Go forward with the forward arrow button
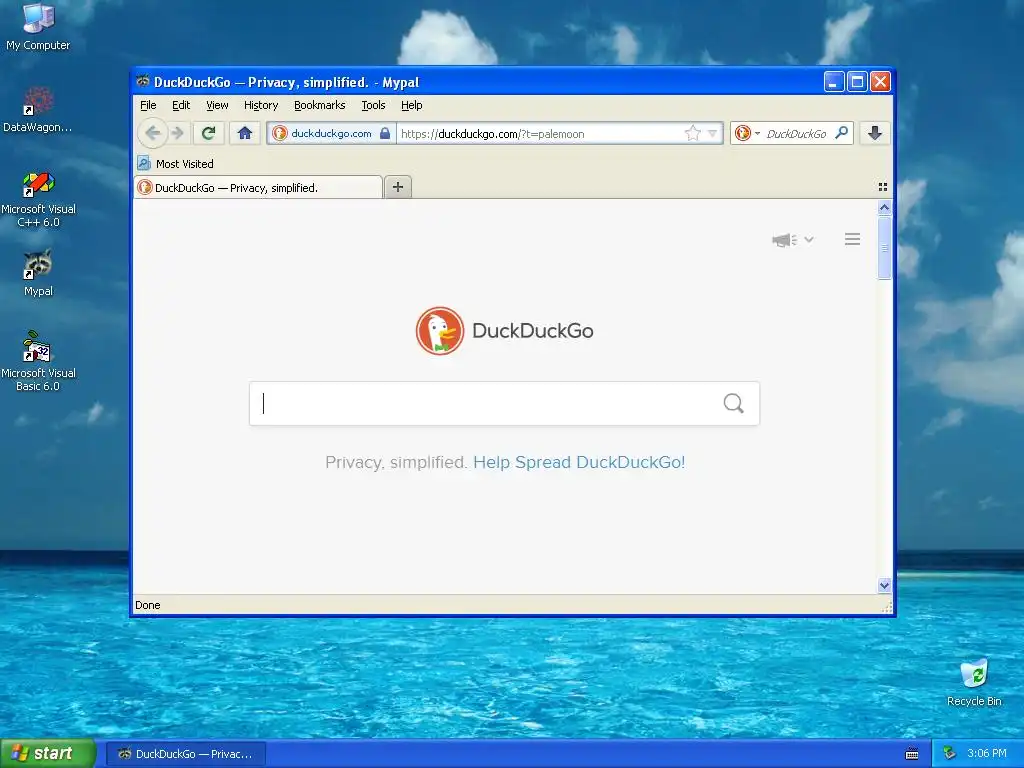 178,133
